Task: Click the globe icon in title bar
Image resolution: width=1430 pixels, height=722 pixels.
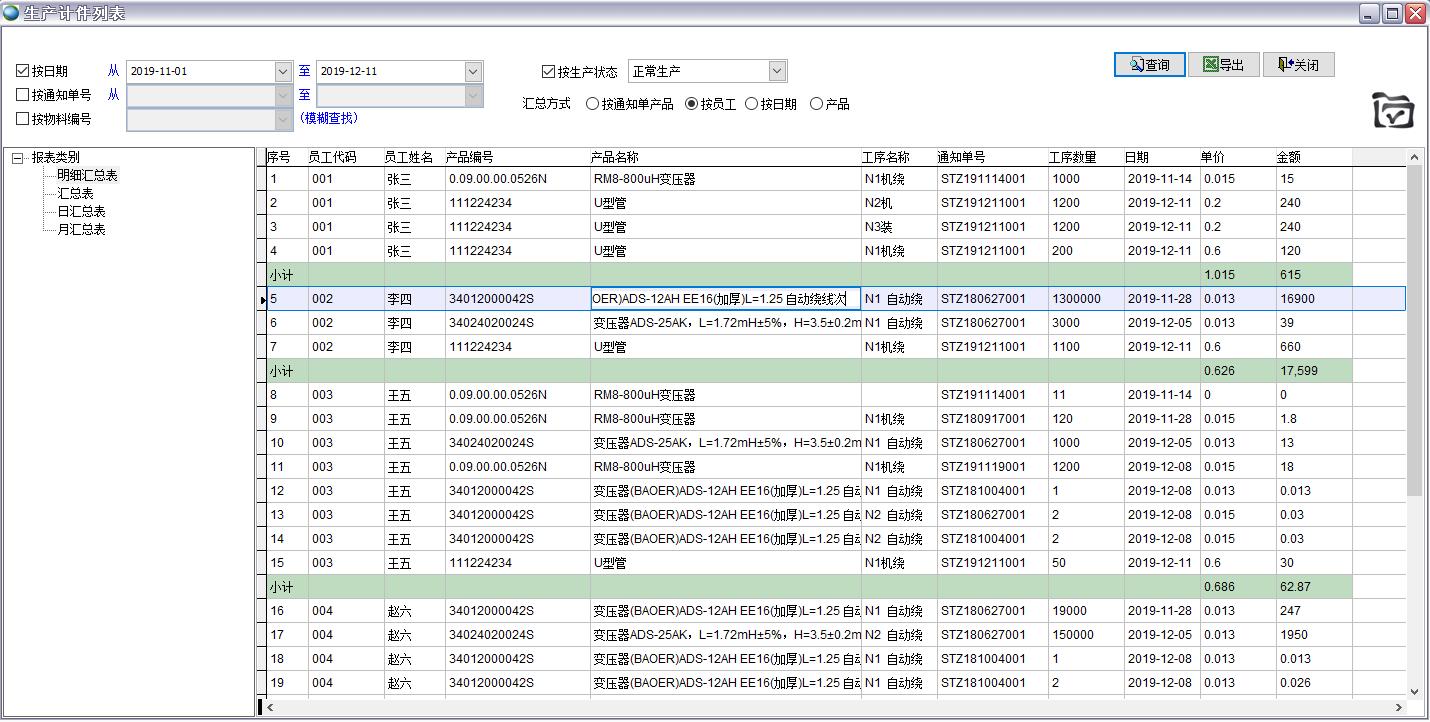Action: [11, 13]
